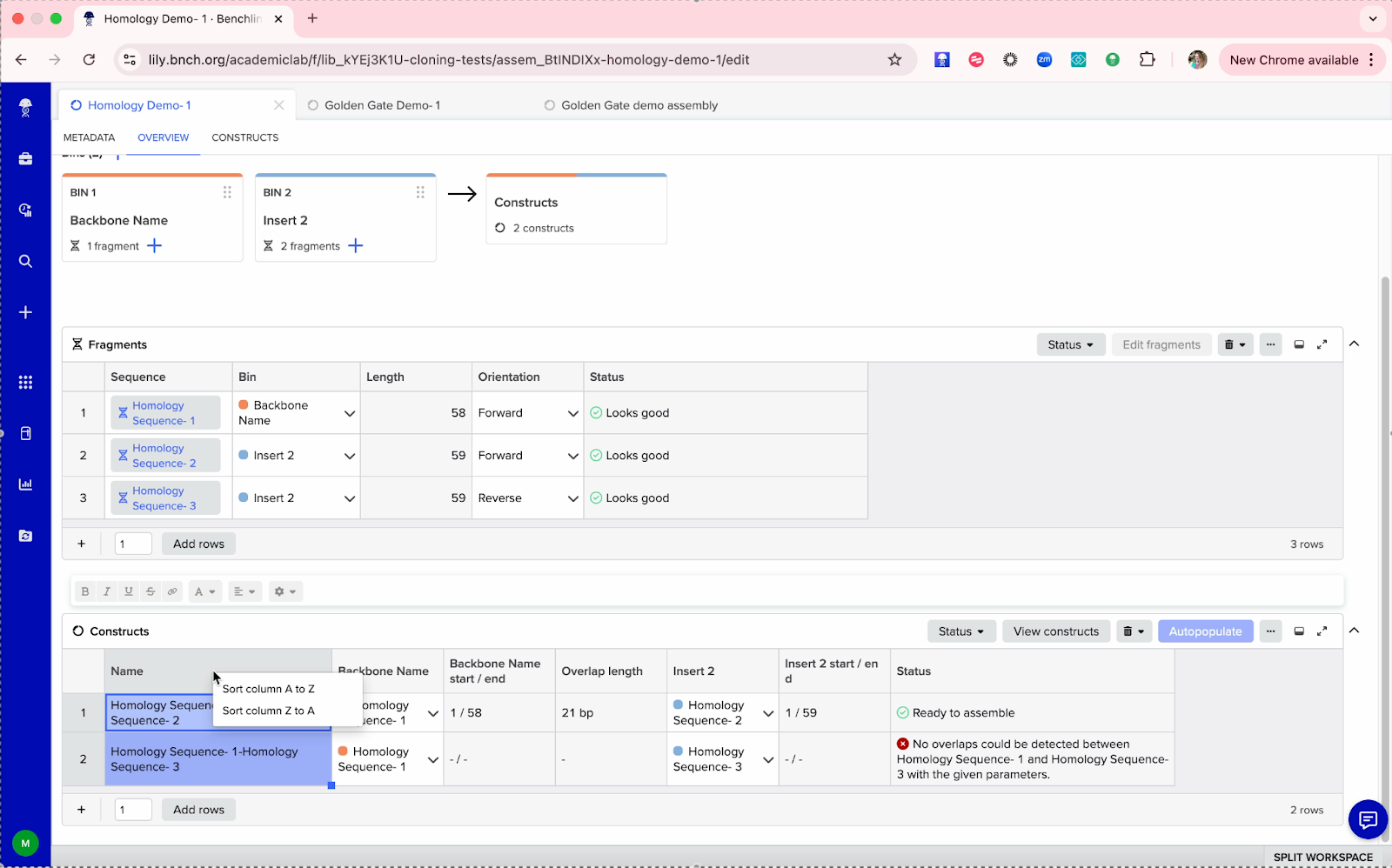Open the chat support bubble
This screenshot has height=868, width=1392.
pyautogui.click(x=1368, y=819)
